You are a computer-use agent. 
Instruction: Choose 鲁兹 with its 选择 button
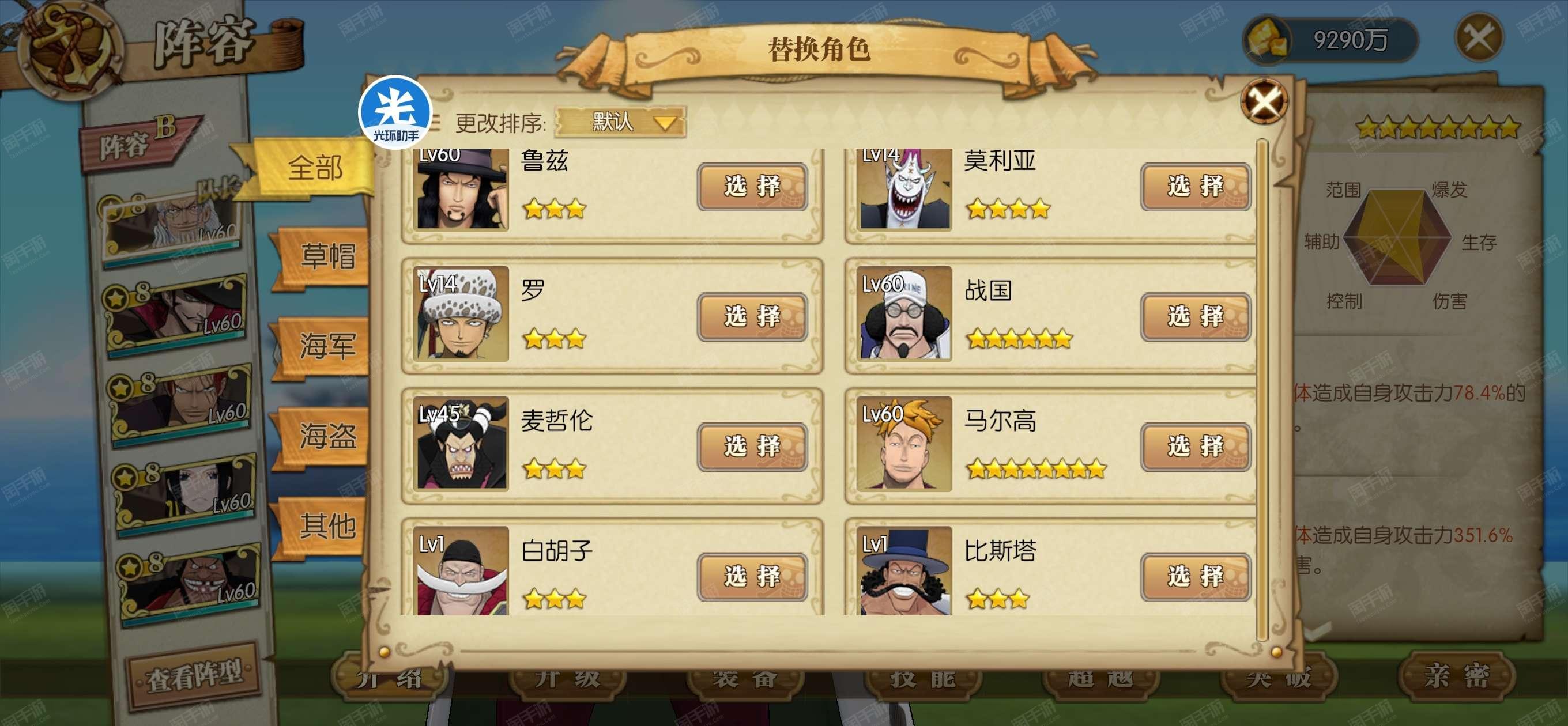pos(752,186)
